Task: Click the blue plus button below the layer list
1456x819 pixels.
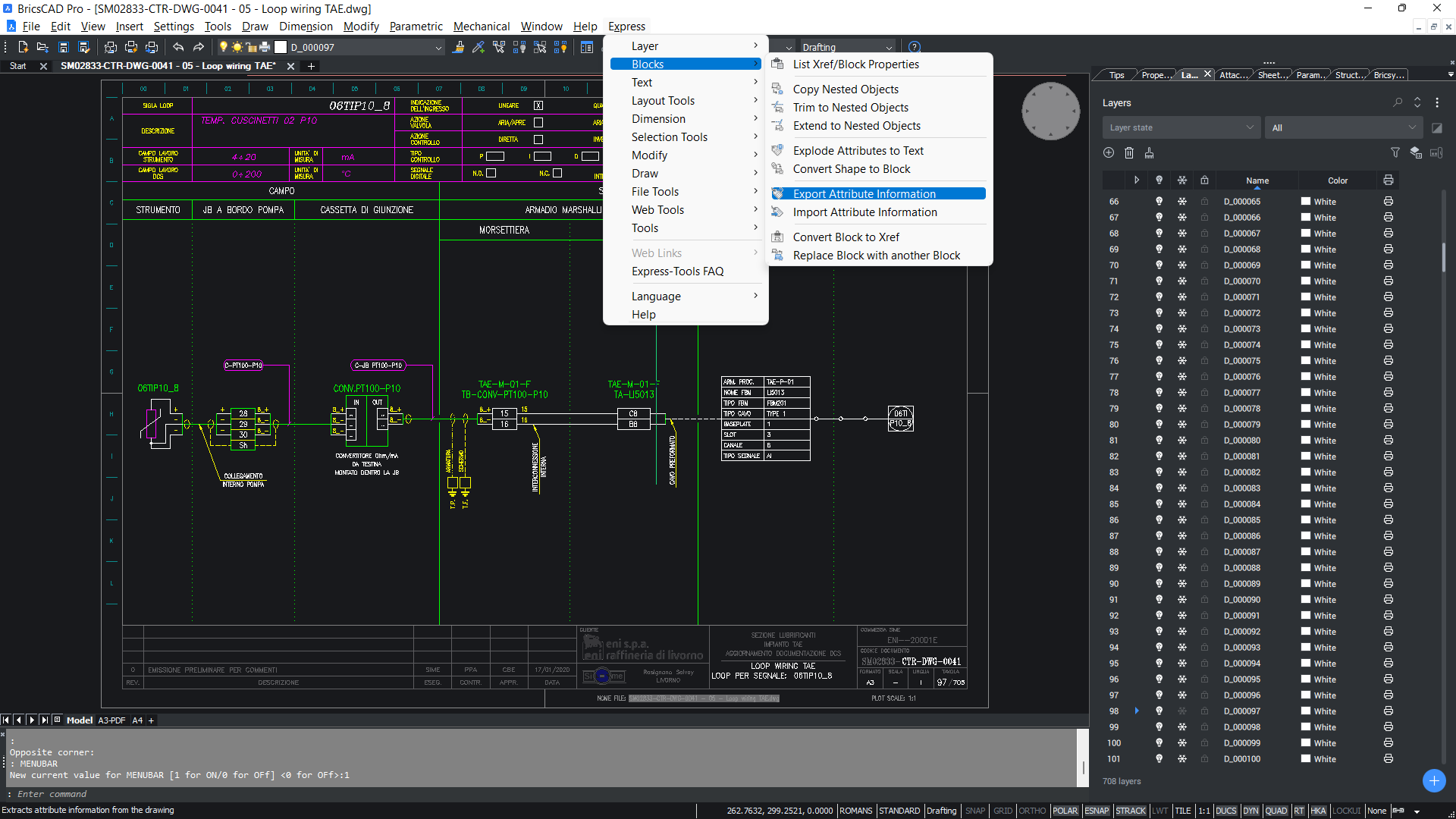Action: (1433, 780)
